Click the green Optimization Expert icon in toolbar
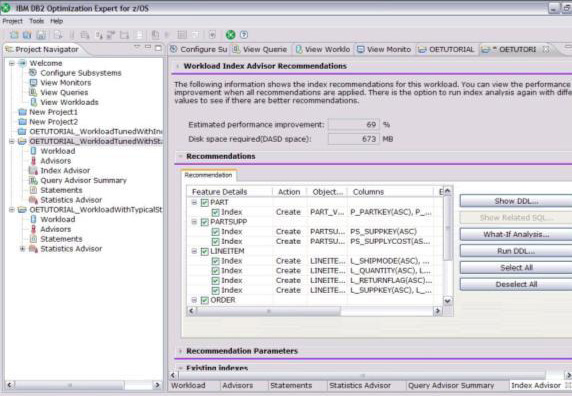The image size is (572, 396). [231, 35]
